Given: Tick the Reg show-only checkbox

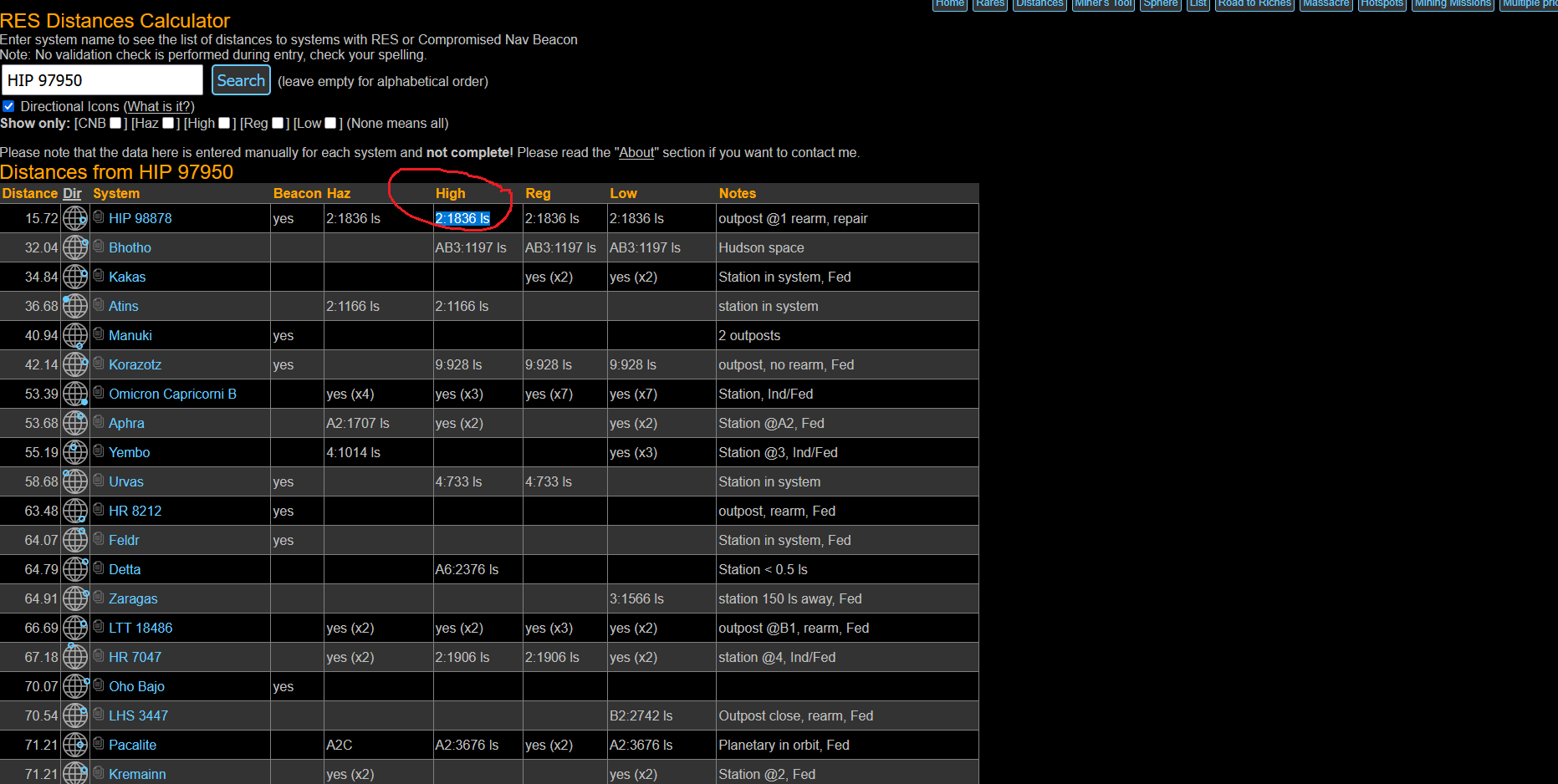Looking at the screenshot, I should pos(278,123).
